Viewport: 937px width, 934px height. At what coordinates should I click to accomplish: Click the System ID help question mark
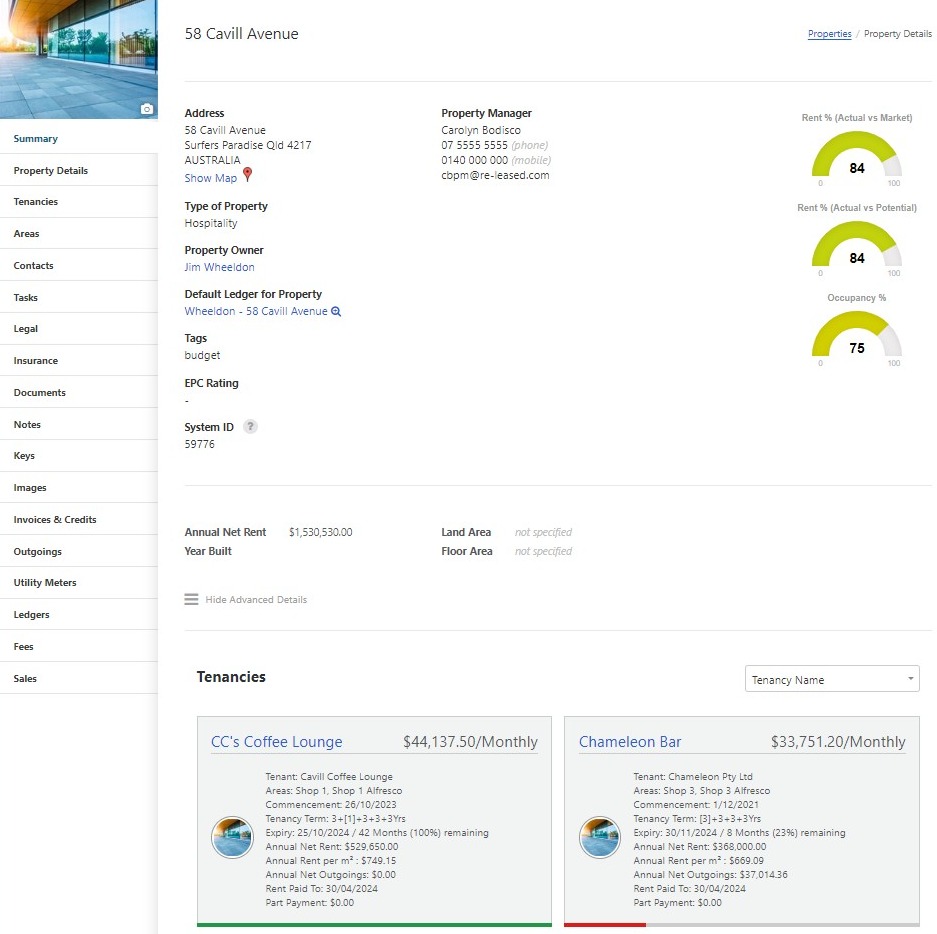pyautogui.click(x=250, y=427)
